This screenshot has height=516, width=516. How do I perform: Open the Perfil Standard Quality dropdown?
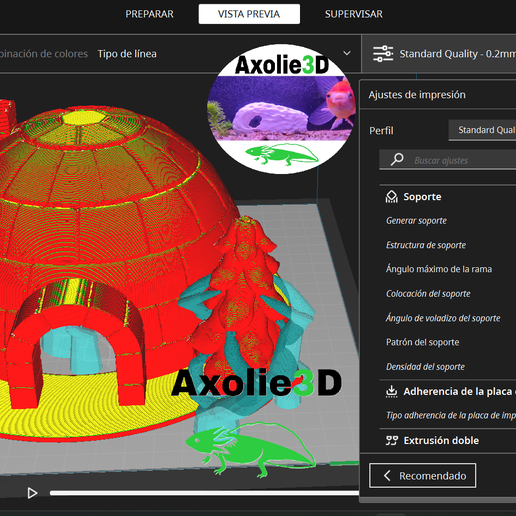482,130
